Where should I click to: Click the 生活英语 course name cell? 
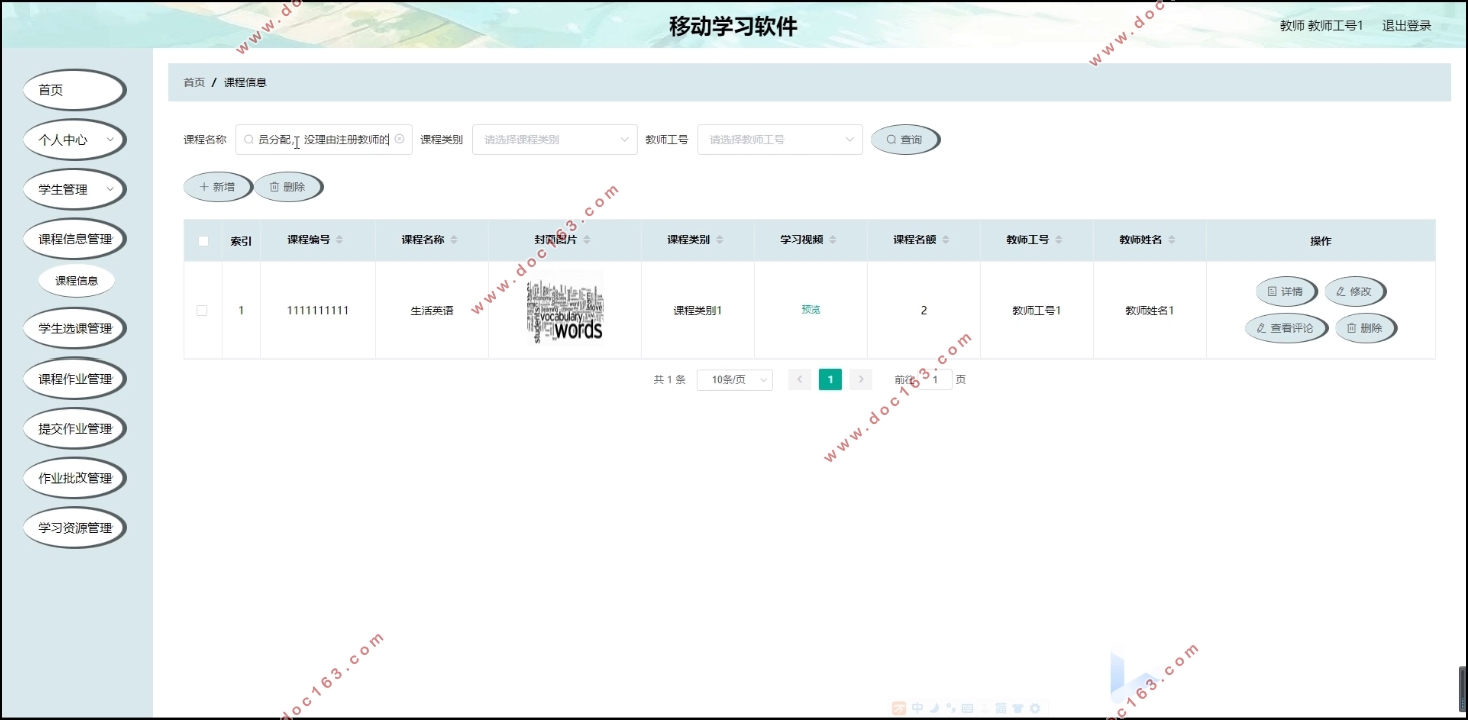[432, 311]
